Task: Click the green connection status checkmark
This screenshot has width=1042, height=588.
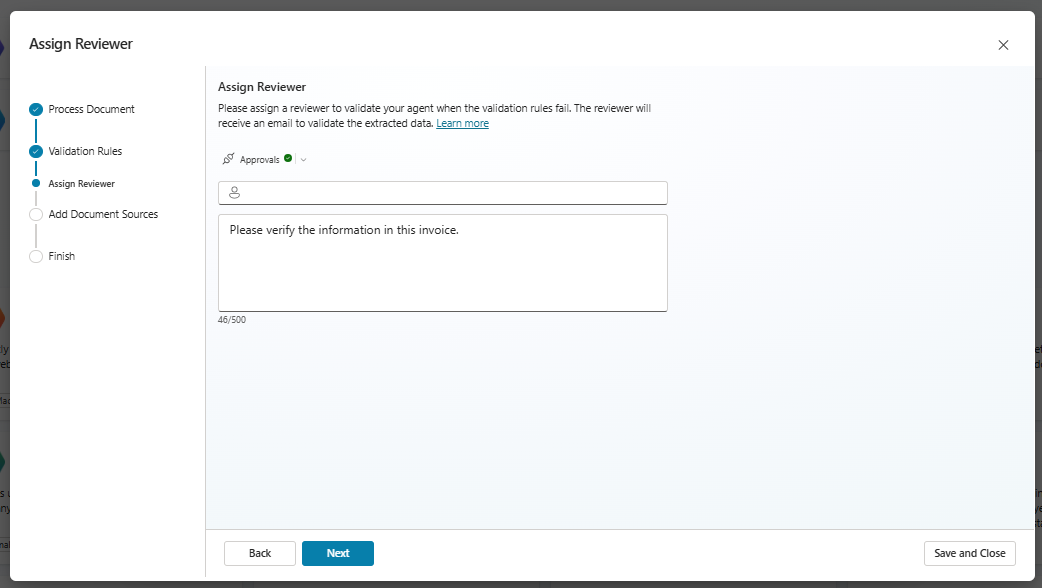Action: 288,158
